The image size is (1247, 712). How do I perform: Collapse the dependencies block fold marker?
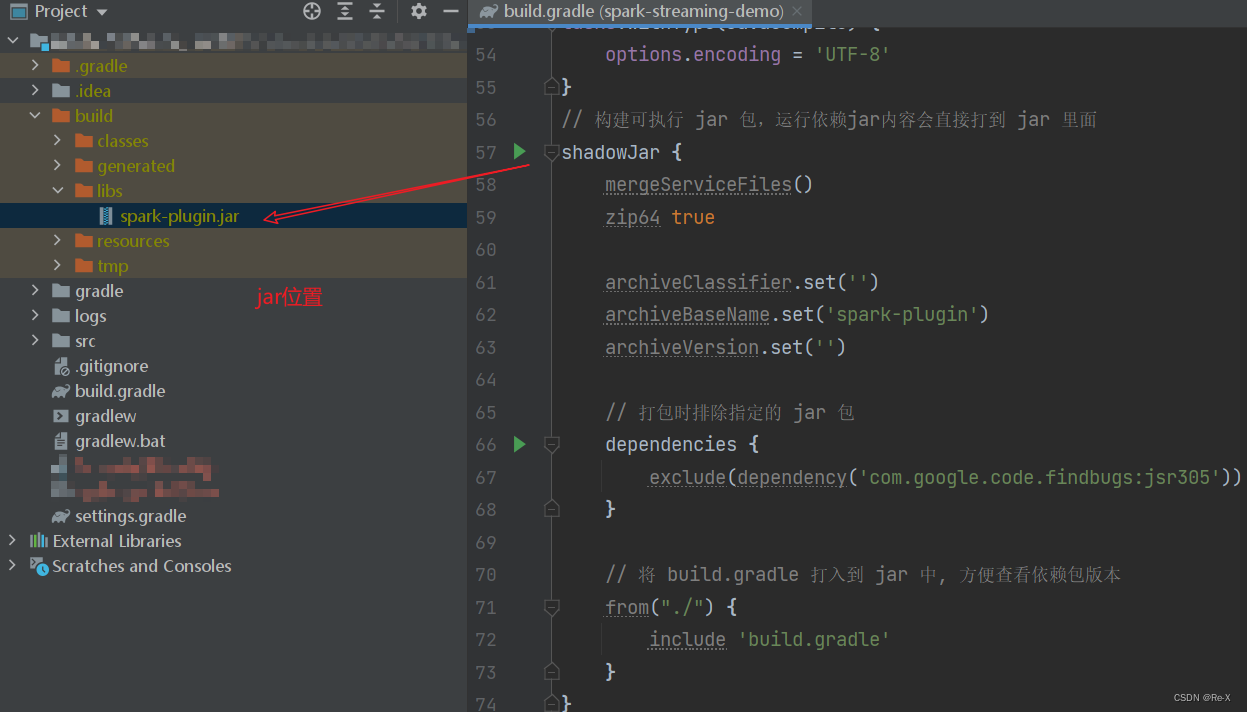click(x=550, y=444)
